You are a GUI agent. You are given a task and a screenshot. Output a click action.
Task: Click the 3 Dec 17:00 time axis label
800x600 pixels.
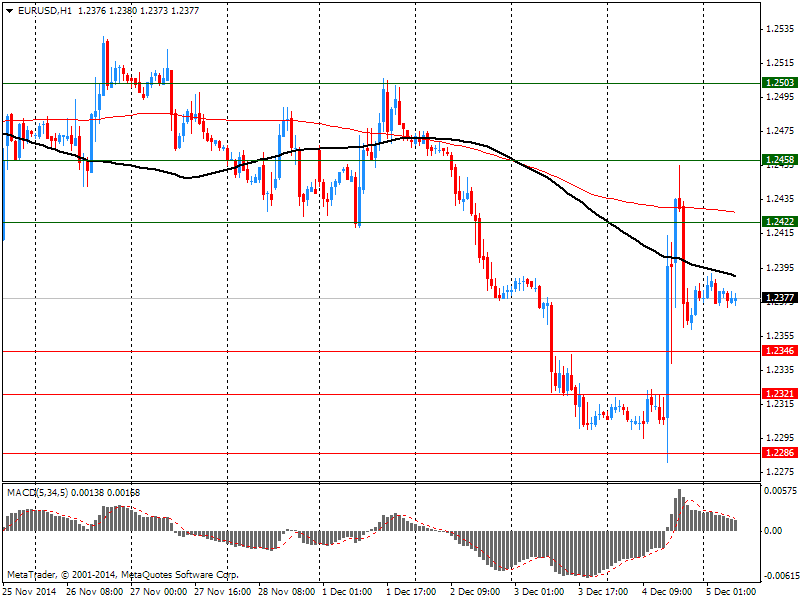pyautogui.click(x=603, y=592)
